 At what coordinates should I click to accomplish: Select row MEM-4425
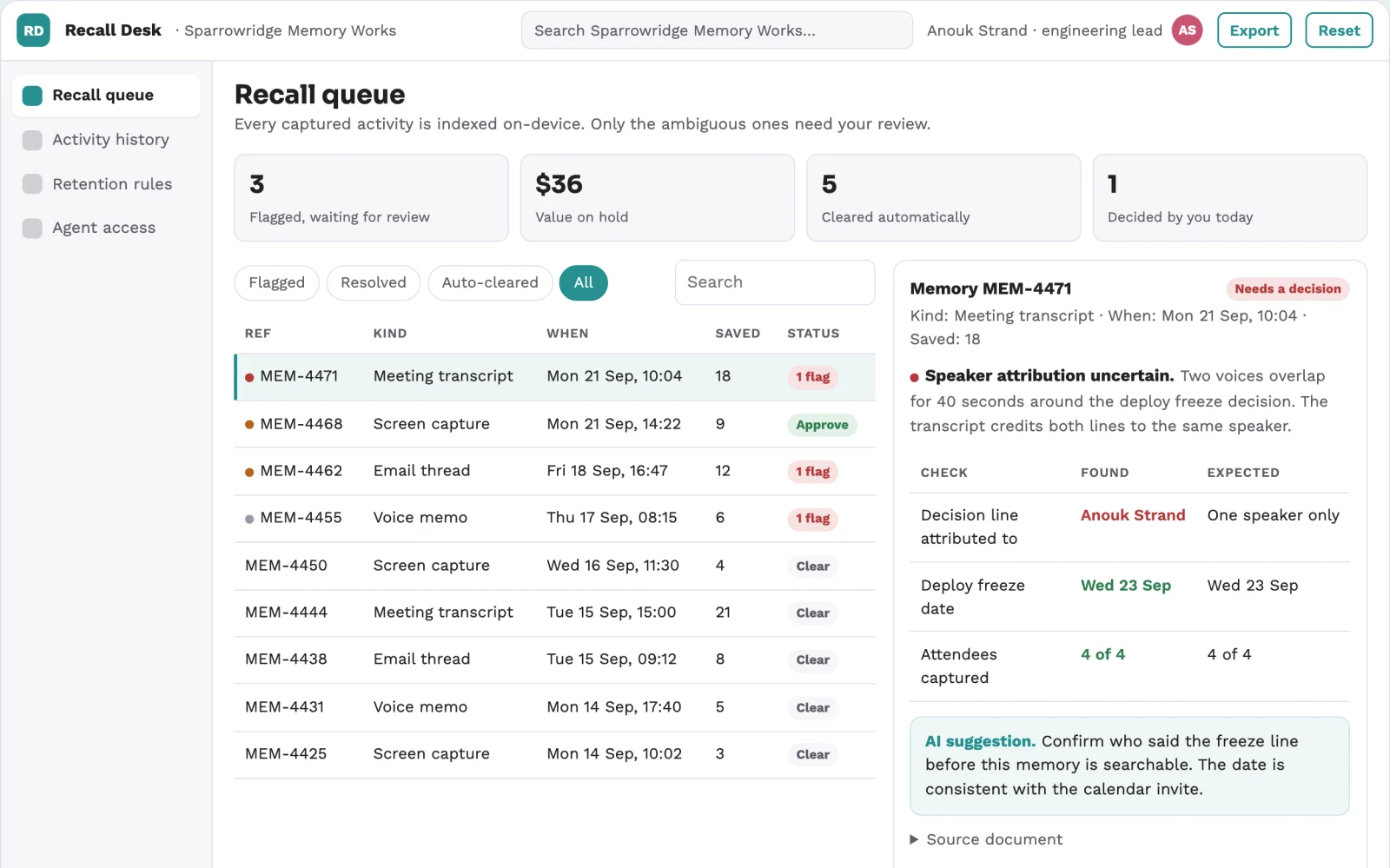pos(554,754)
